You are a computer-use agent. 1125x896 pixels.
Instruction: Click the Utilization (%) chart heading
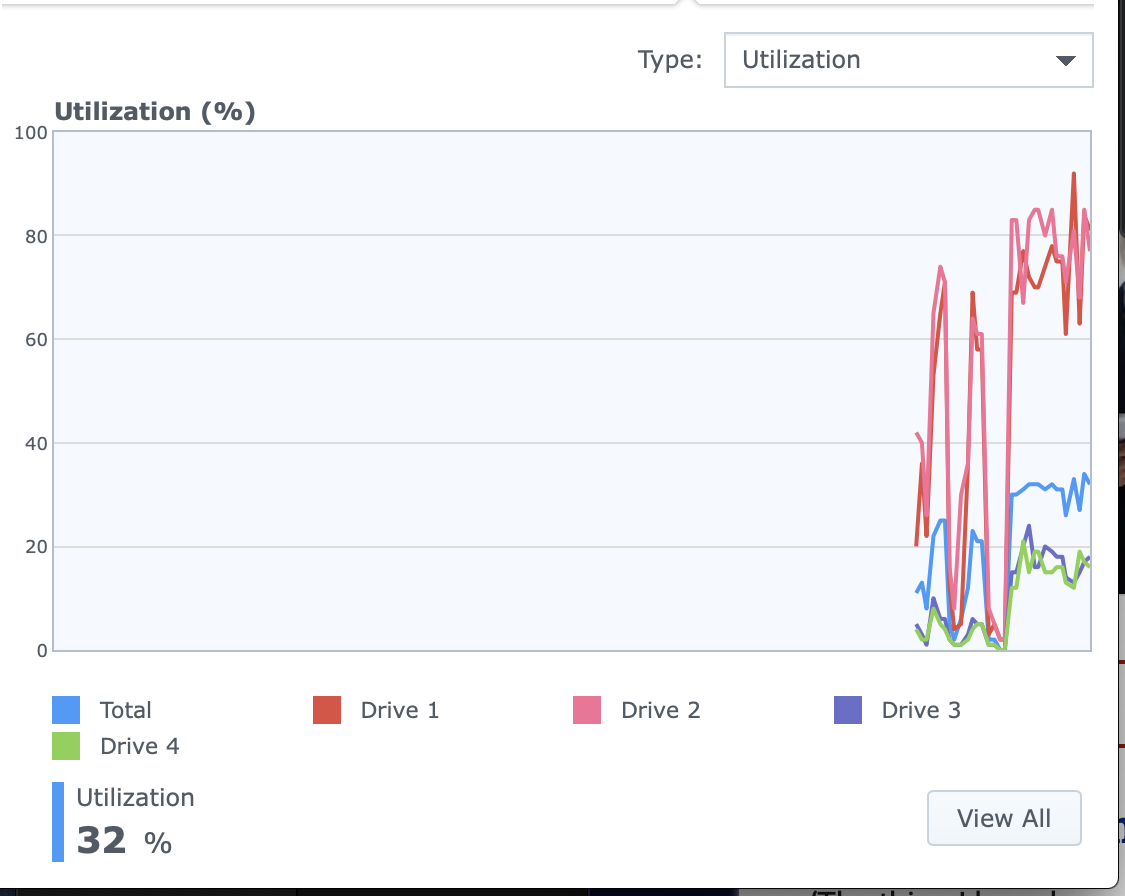coord(155,111)
